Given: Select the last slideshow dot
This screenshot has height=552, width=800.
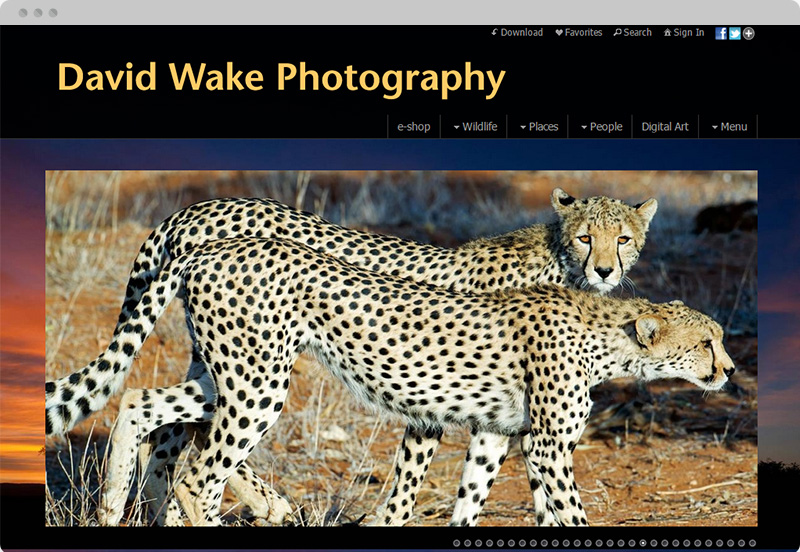Looking at the screenshot, I should point(752,543).
